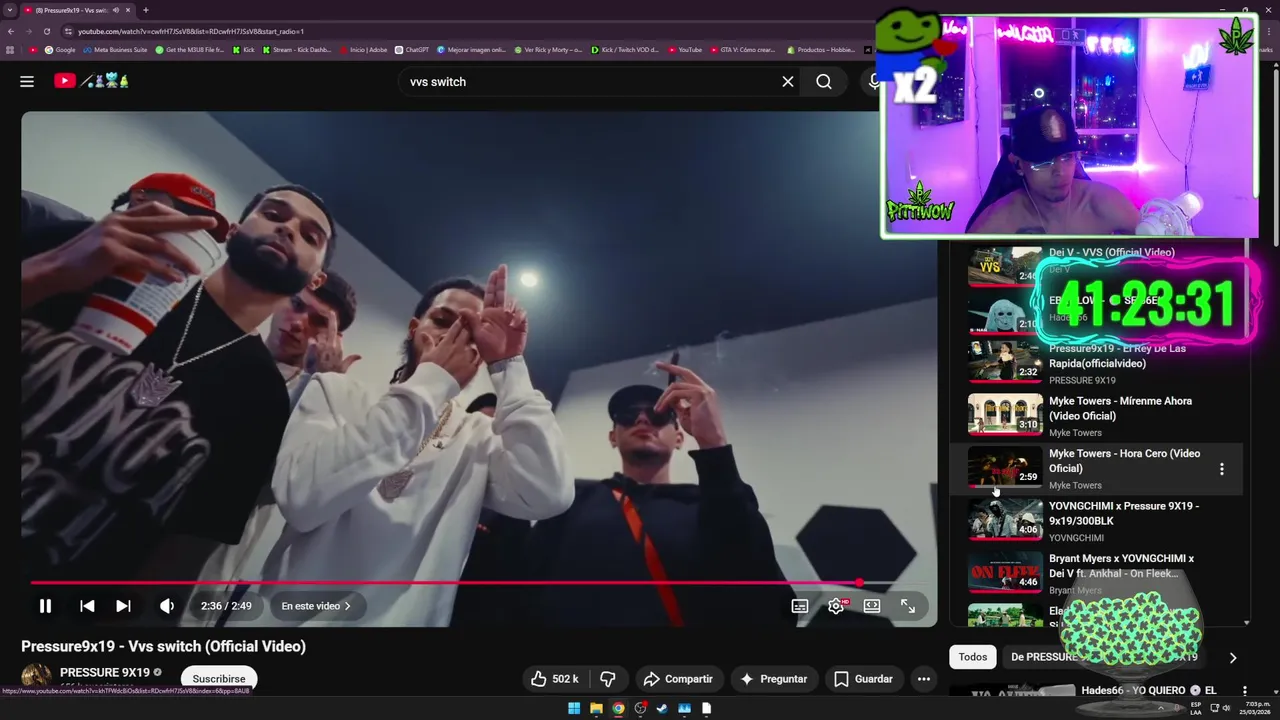
Task: Mute the video volume
Action: pyautogui.click(x=167, y=606)
